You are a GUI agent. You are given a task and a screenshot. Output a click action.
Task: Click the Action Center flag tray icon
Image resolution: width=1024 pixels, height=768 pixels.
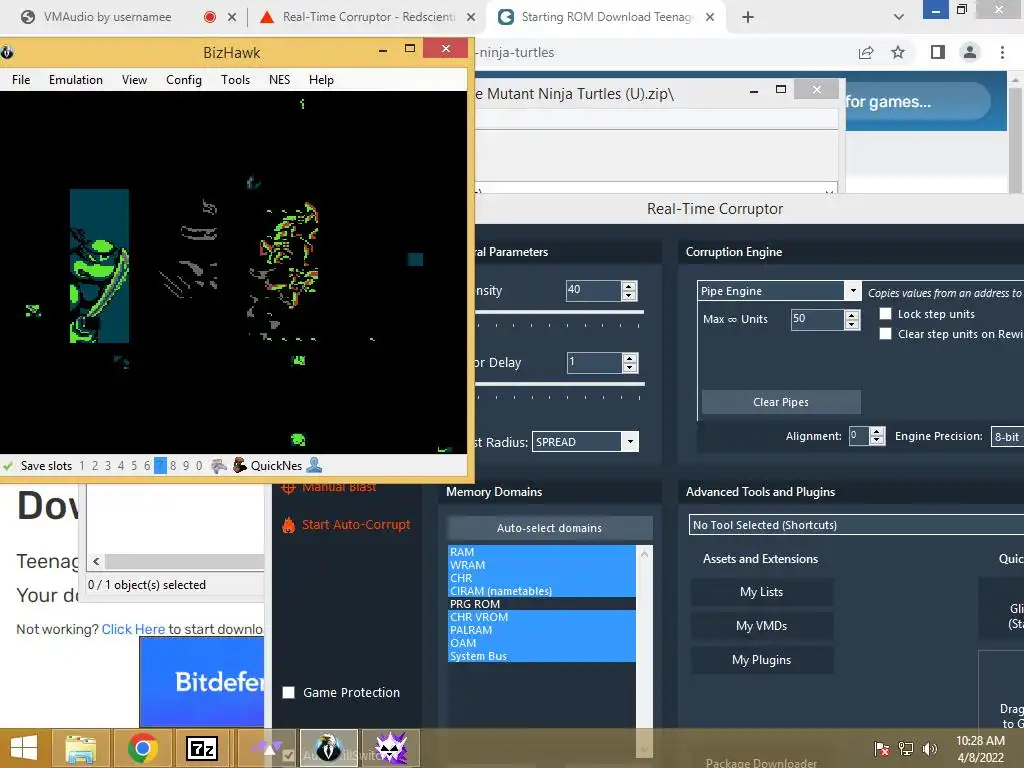click(x=882, y=748)
